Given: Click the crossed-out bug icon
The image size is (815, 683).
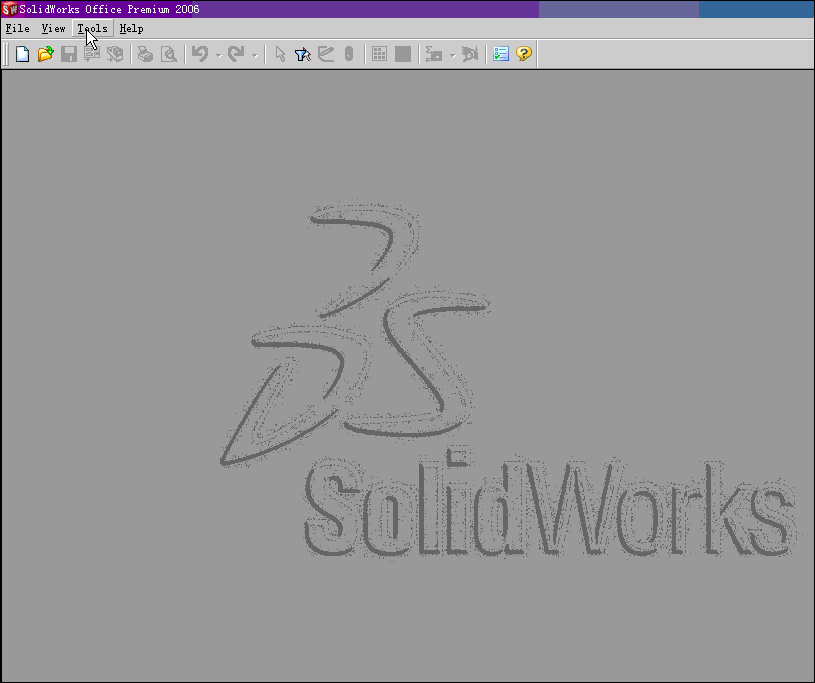Looking at the screenshot, I should pyautogui.click(x=470, y=54).
